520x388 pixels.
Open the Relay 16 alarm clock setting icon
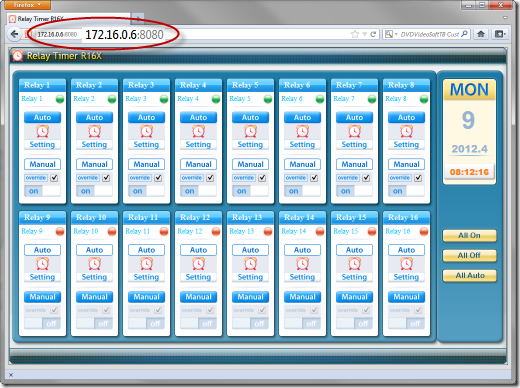click(x=406, y=264)
